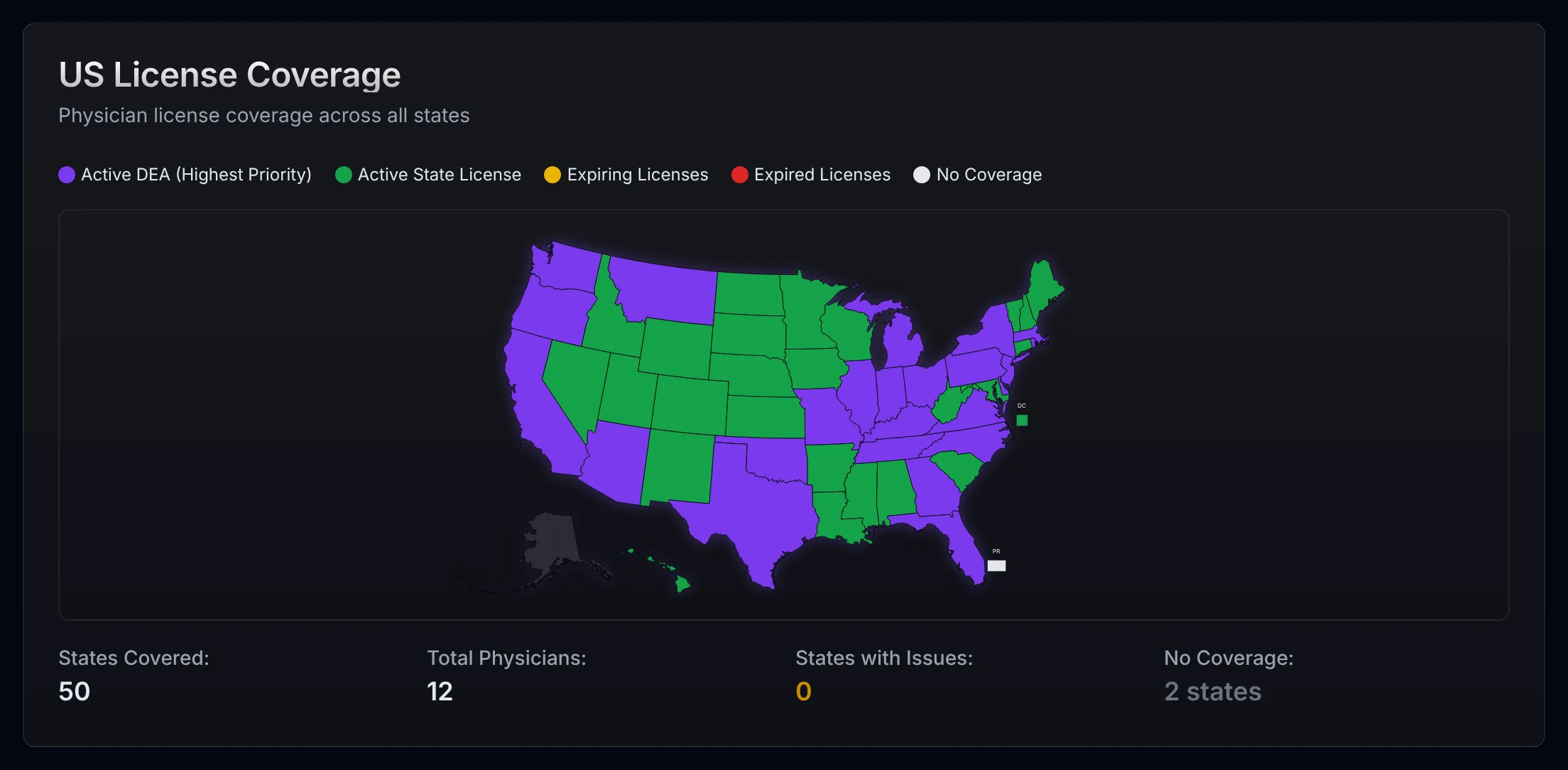
Task: Select the green DC square marker
Action: click(1022, 421)
